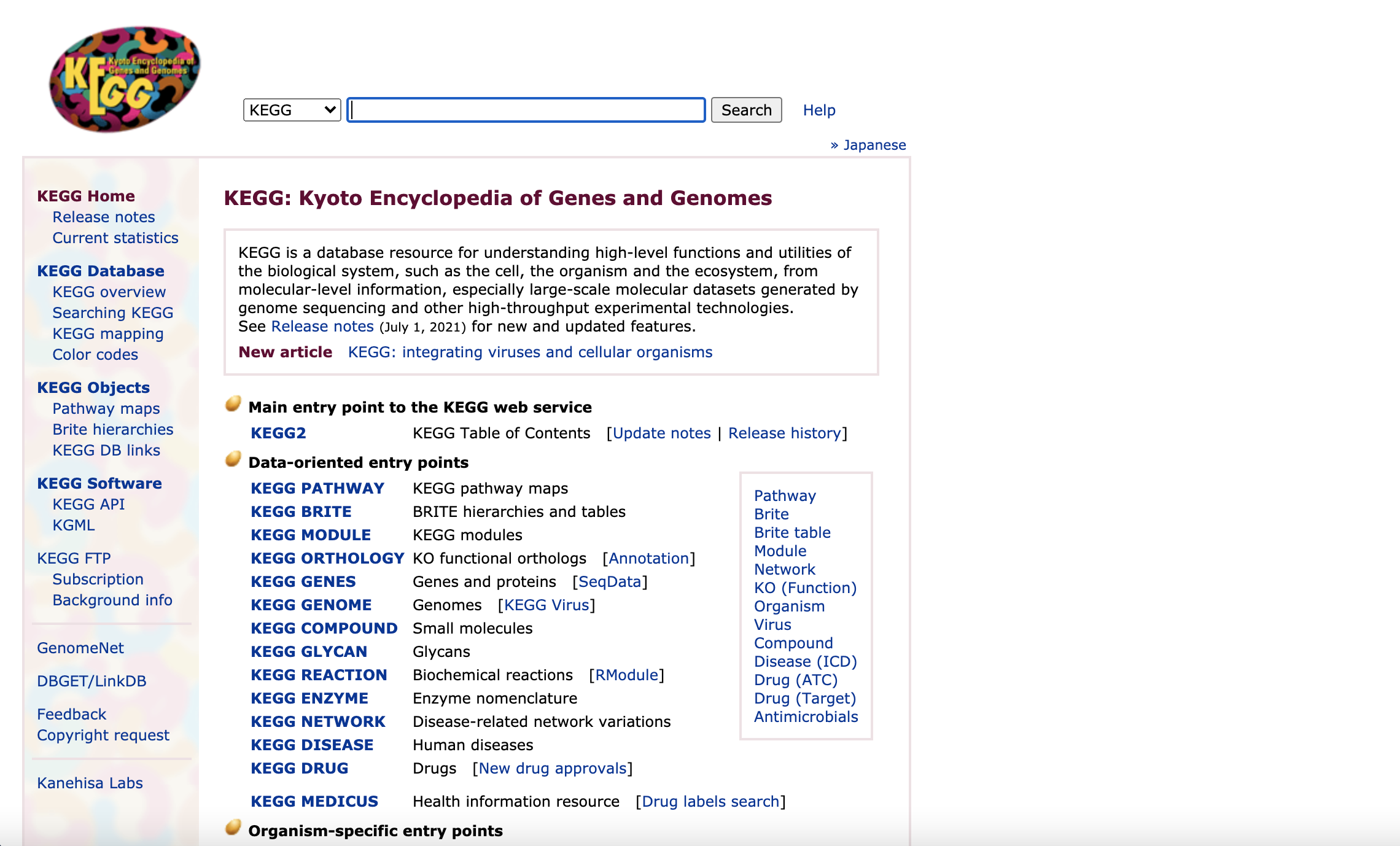This screenshot has width=1400, height=846.
Task: Open KEGG REACTION entry point
Action: point(319,675)
